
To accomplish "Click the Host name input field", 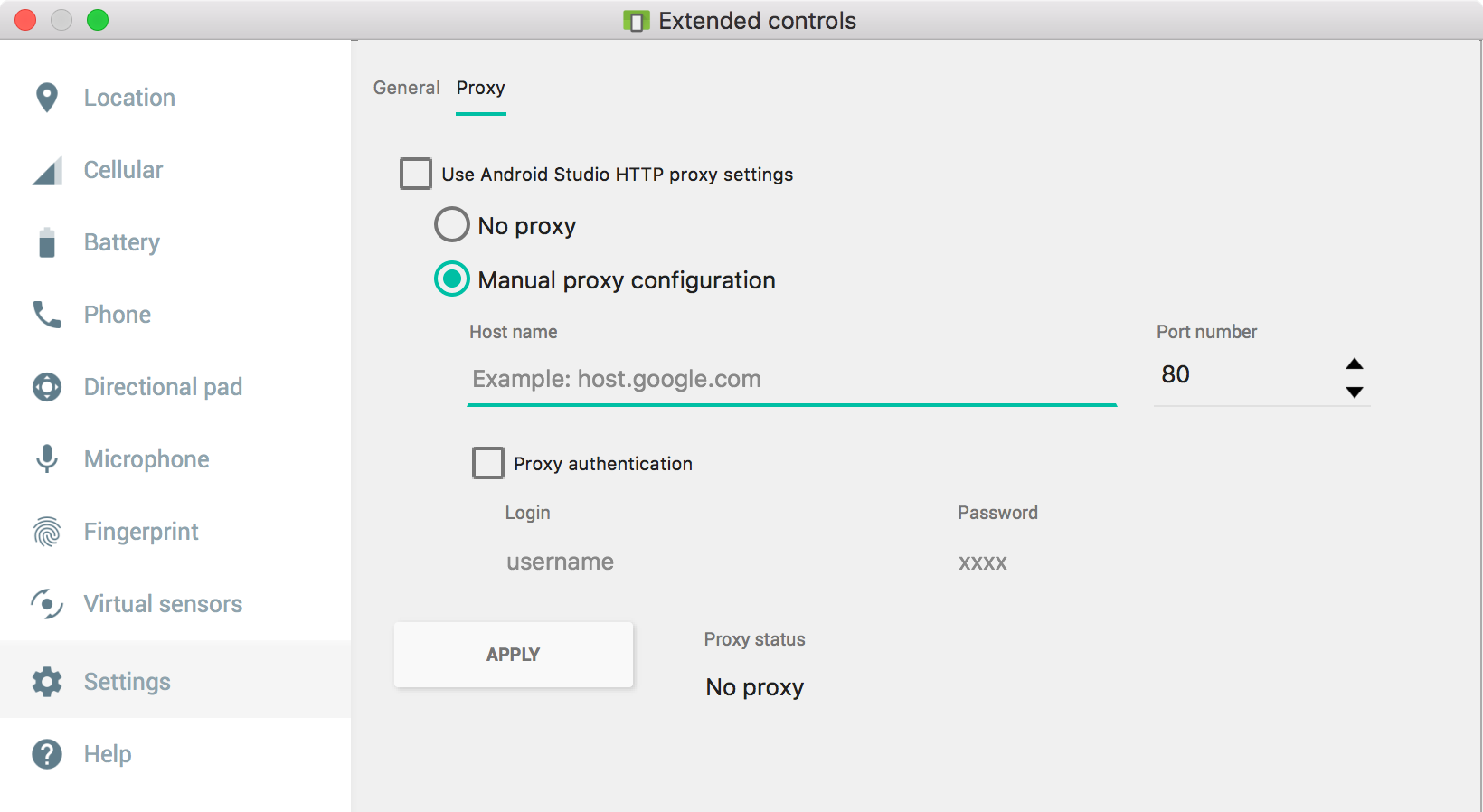I will 791,379.
